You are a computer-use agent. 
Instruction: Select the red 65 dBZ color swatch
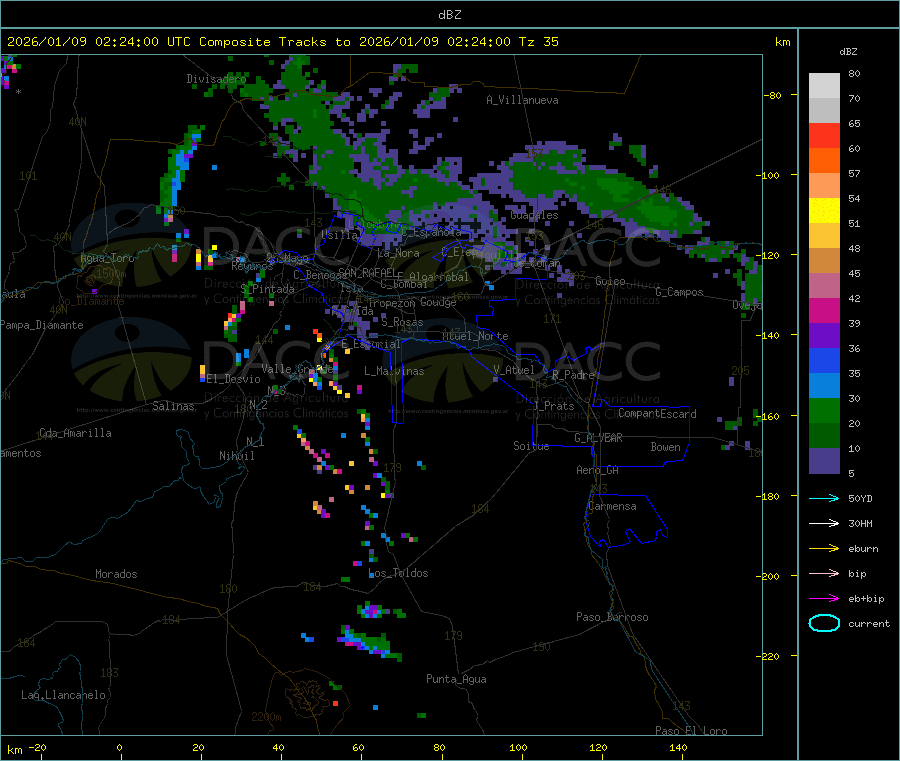[824, 135]
